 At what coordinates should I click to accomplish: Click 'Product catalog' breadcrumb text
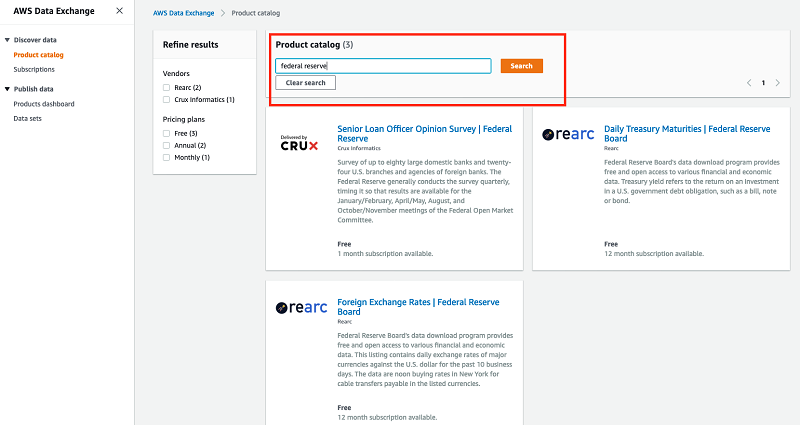coord(256,13)
